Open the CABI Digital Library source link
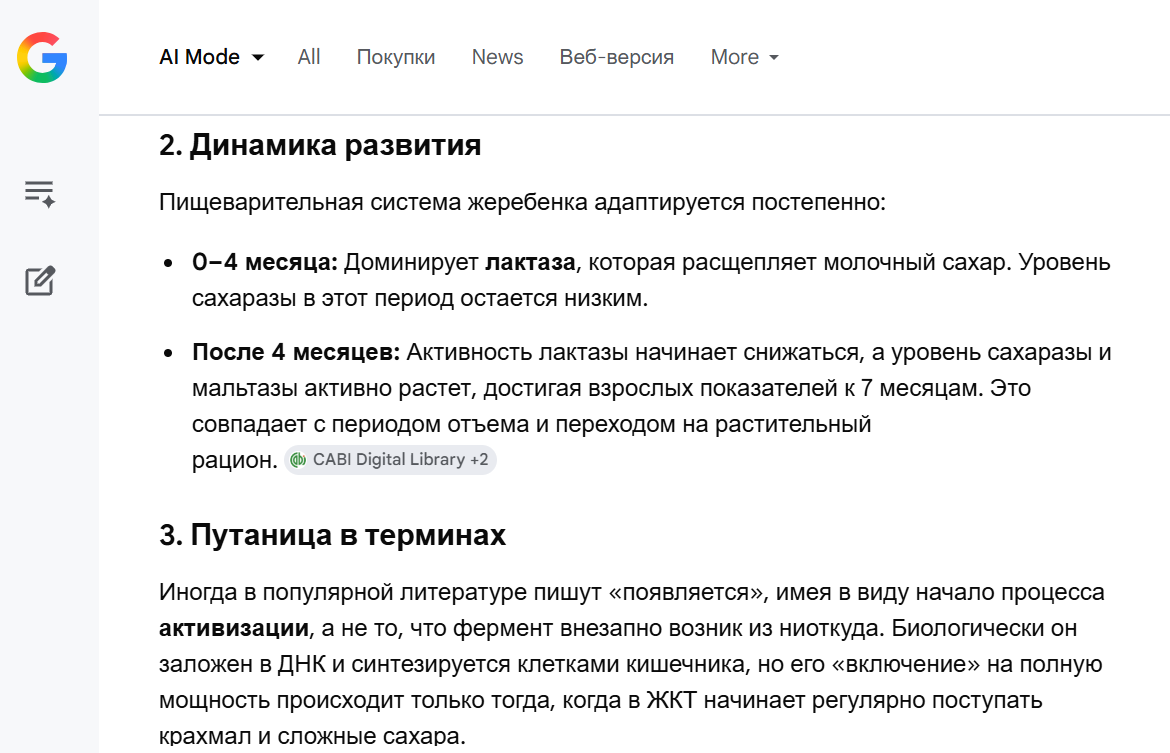 (388, 460)
